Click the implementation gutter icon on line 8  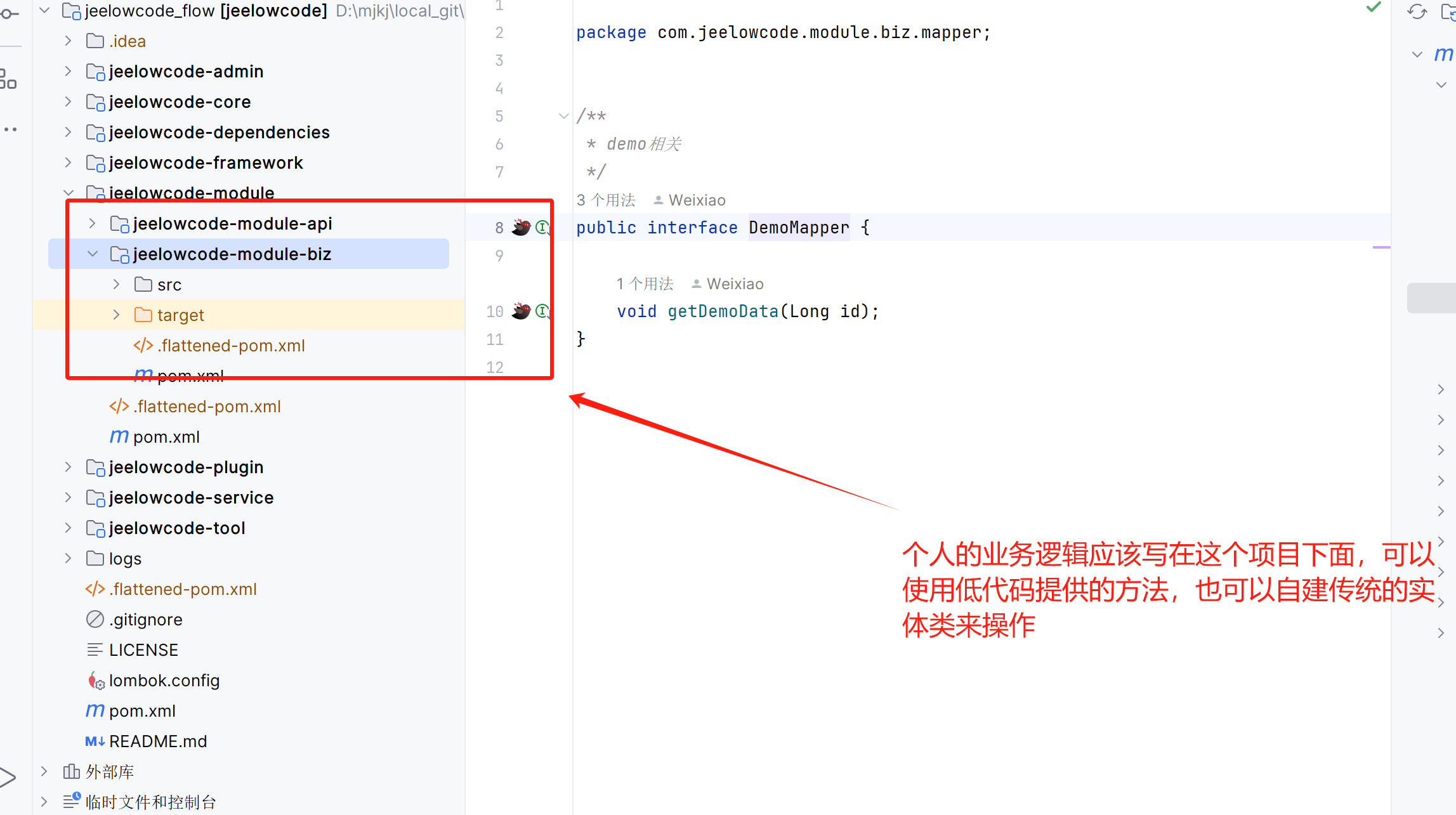pos(542,227)
